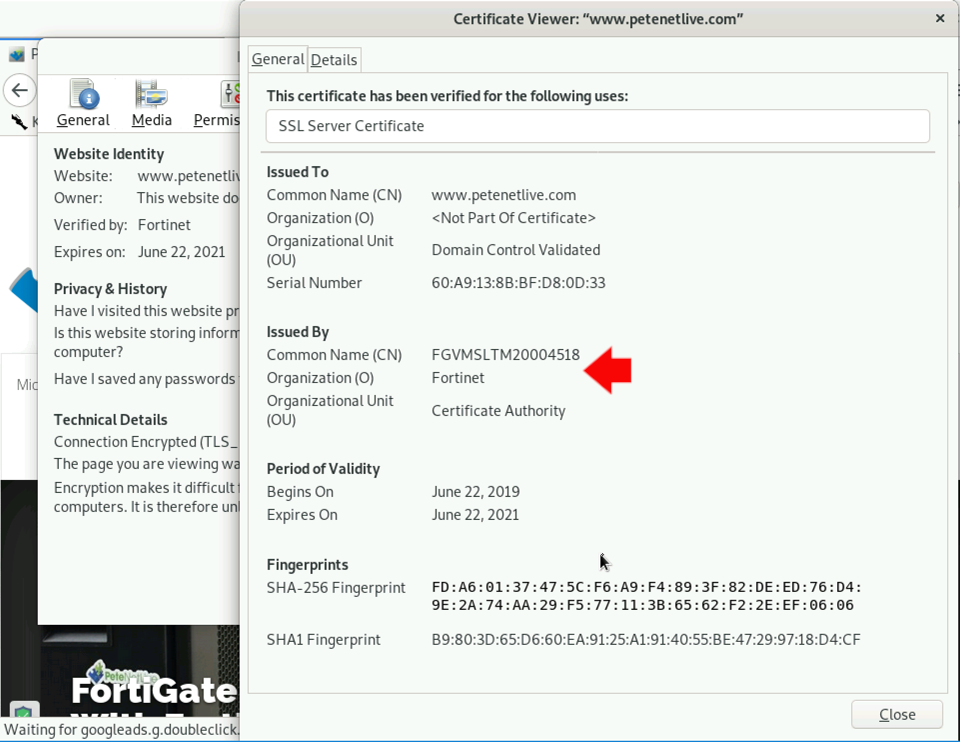Click the issuer name FGVMSLTM20004518
Viewport: 960px width, 742px height.
coord(506,355)
